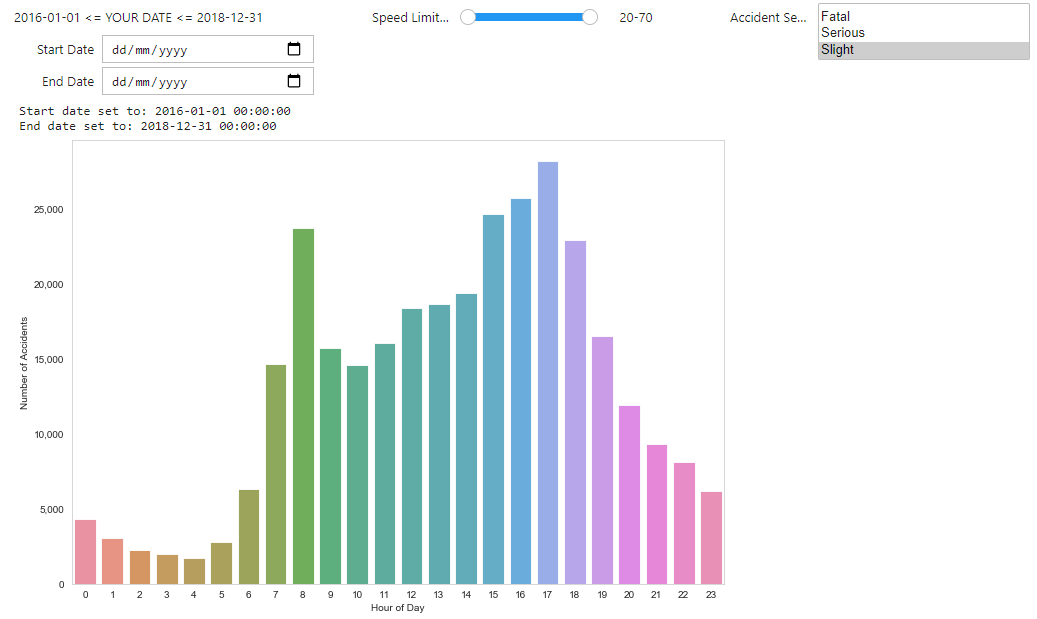
Task: Click the Number of Accidents axis title
Action: pyautogui.click(x=24, y=363)
